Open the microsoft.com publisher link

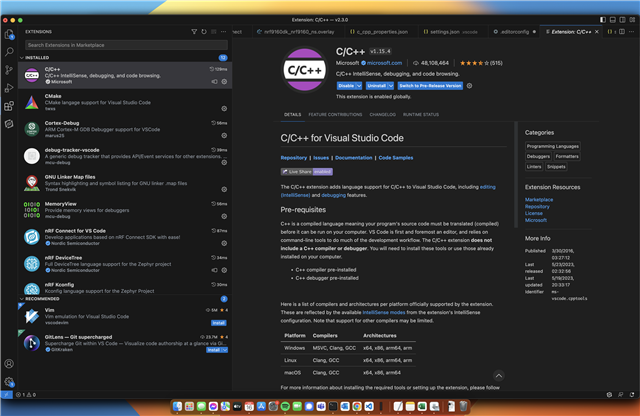click(x=384, y=63)
